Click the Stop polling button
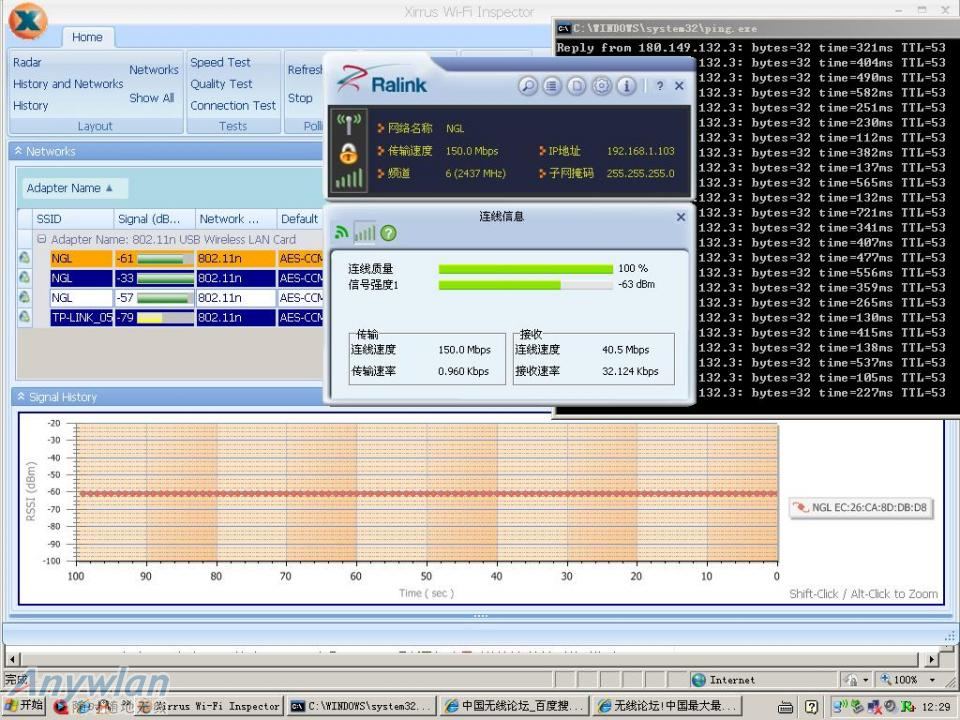The width and height of the screenshot is (960, 720). click(300, 98)
